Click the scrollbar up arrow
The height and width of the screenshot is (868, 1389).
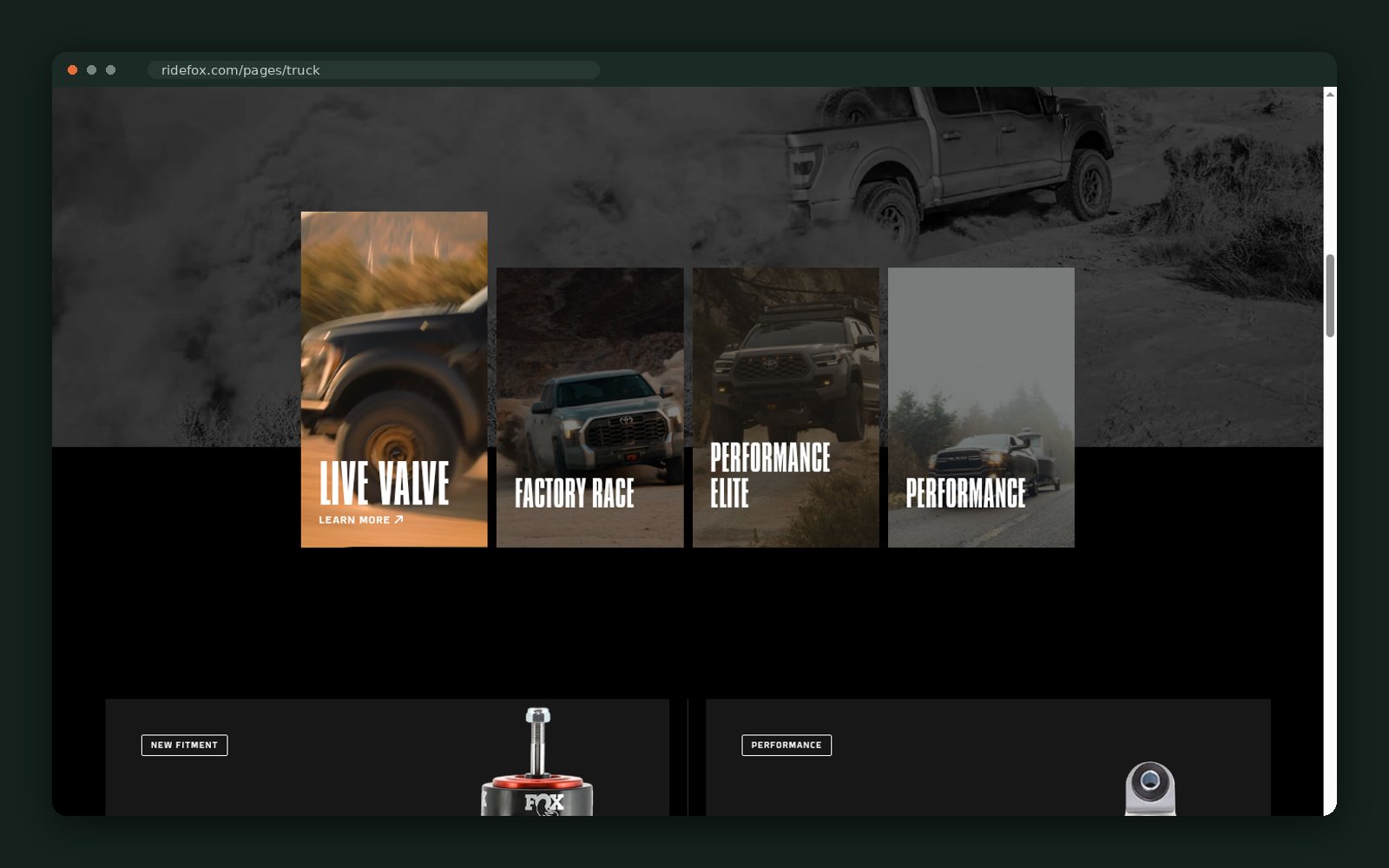(x=1330, y=94)
